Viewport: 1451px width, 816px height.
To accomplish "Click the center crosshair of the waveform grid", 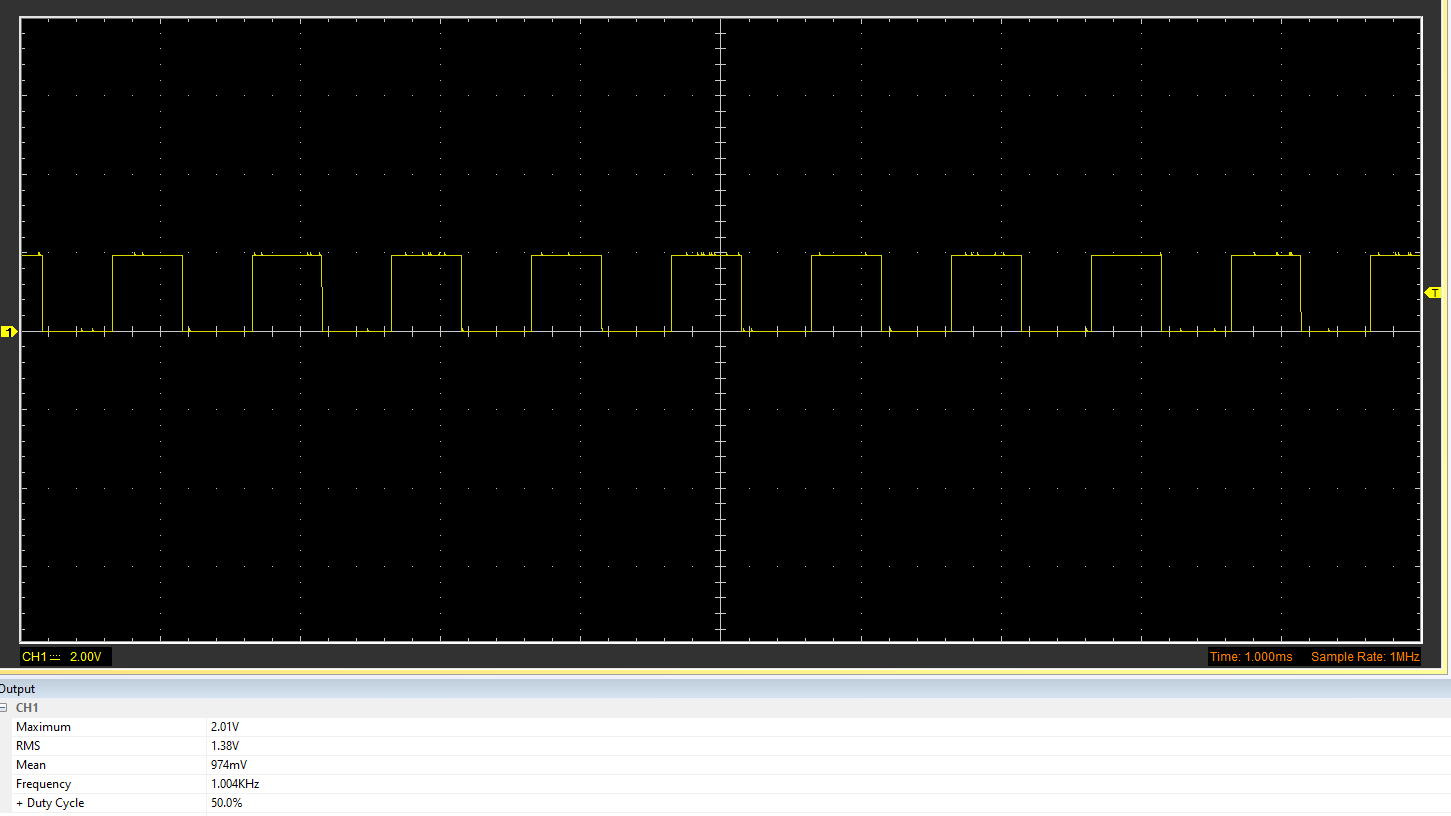I will tap(720, 331).
